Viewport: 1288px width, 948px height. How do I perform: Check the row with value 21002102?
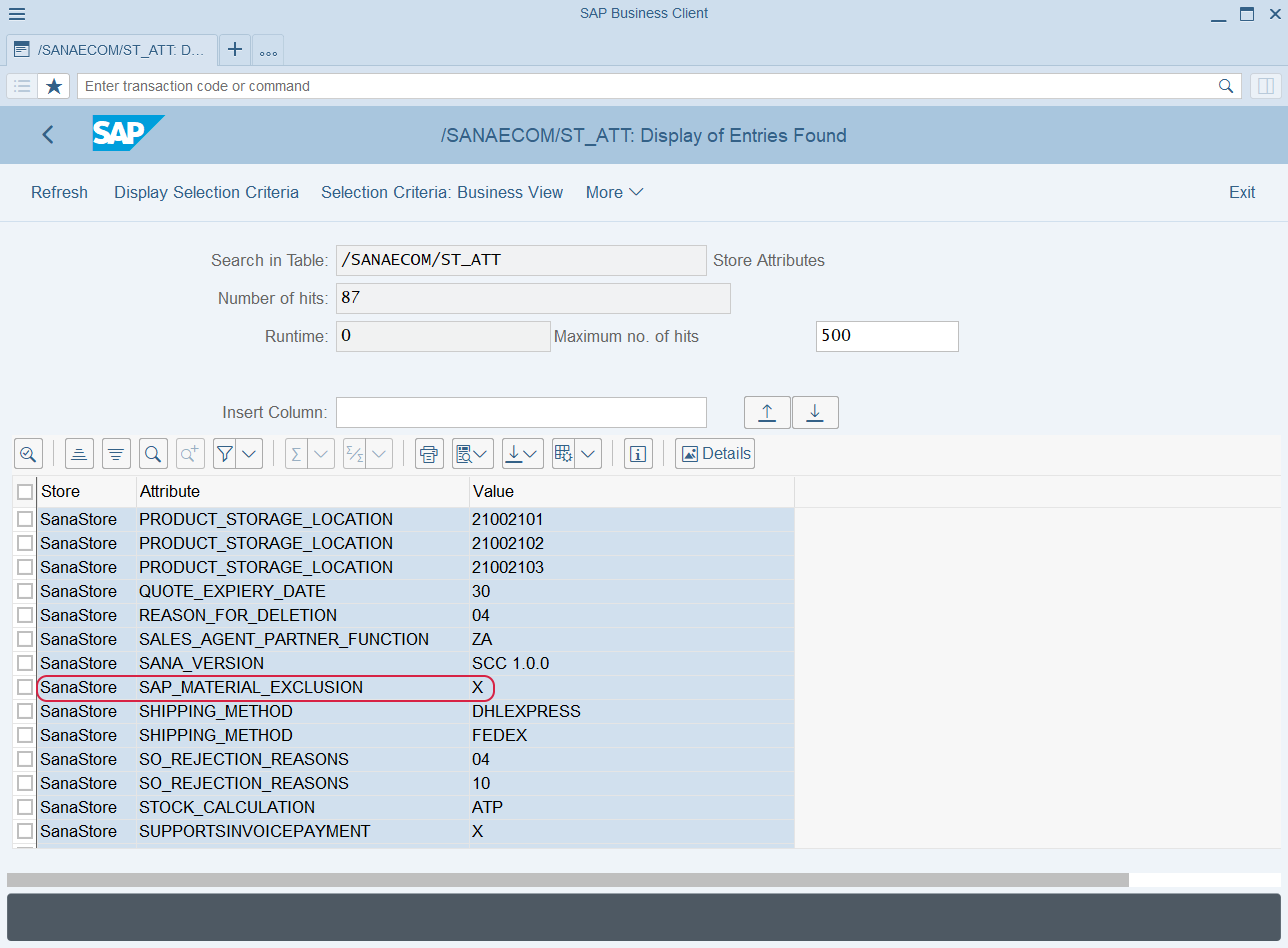(25, 543)
